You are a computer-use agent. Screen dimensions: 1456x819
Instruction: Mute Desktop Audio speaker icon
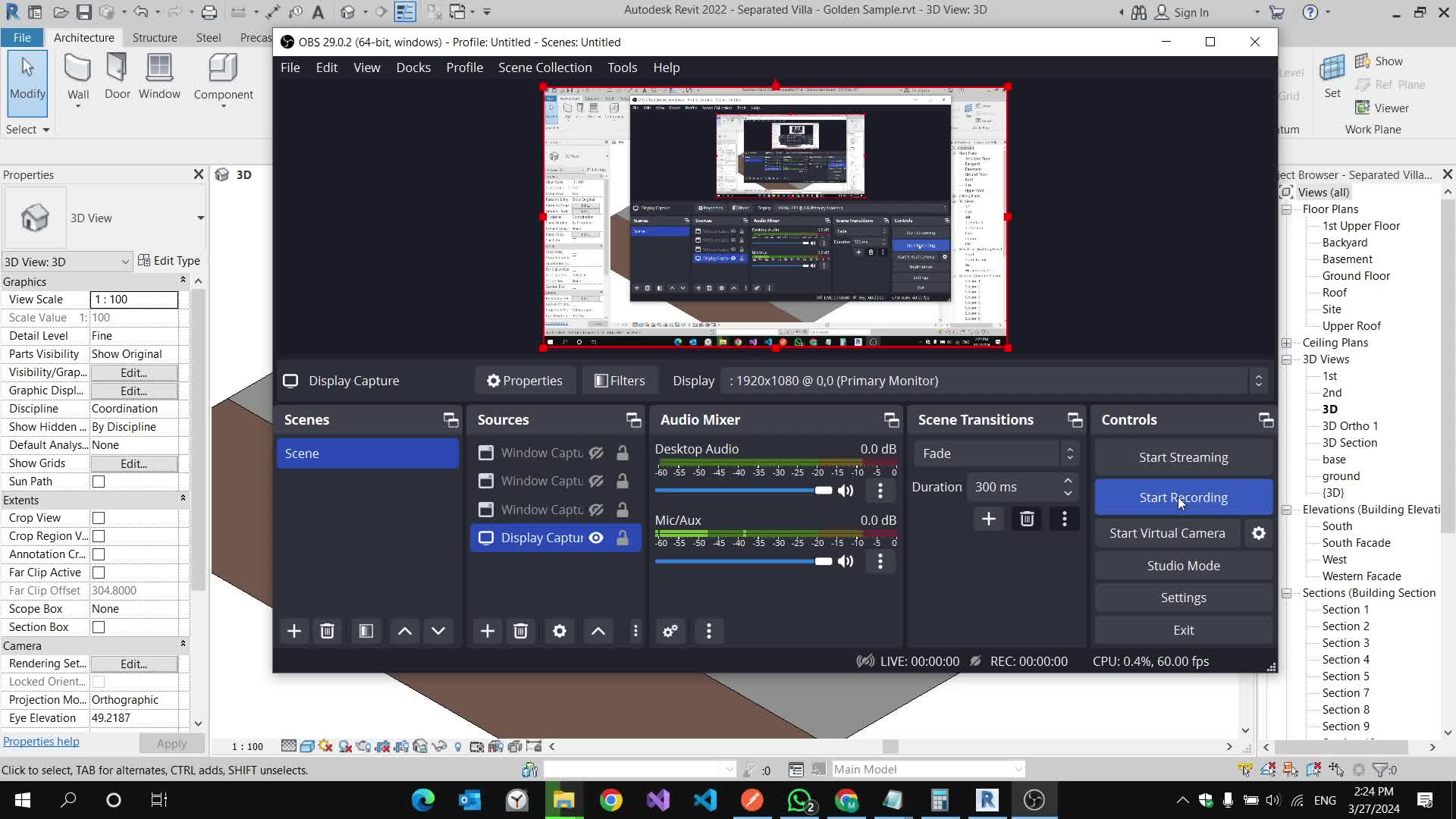pyautogui.click(x=846, y=491)
